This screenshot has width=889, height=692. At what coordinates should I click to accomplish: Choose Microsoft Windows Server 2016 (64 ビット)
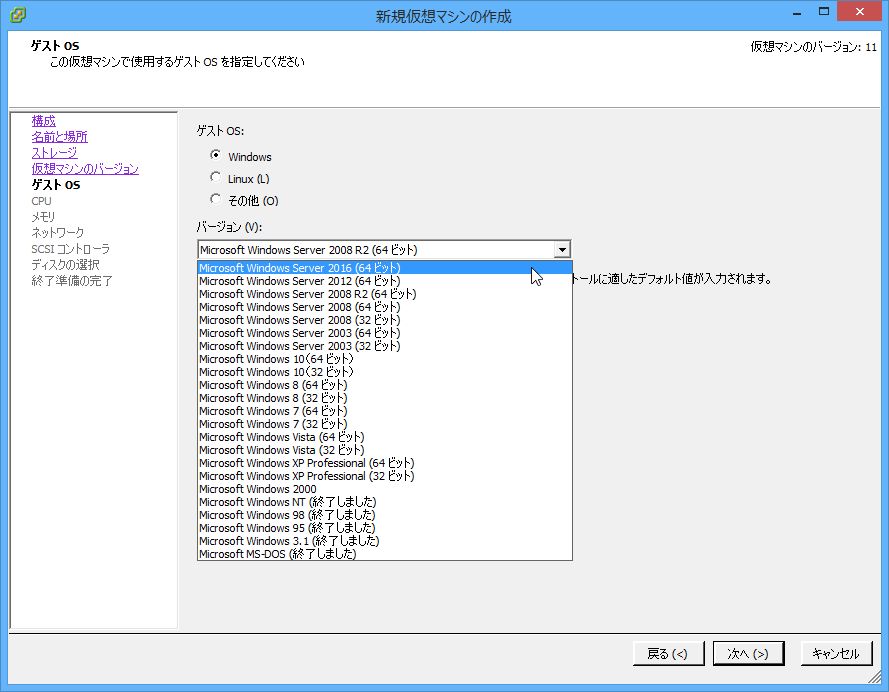[x=384, y=268]
